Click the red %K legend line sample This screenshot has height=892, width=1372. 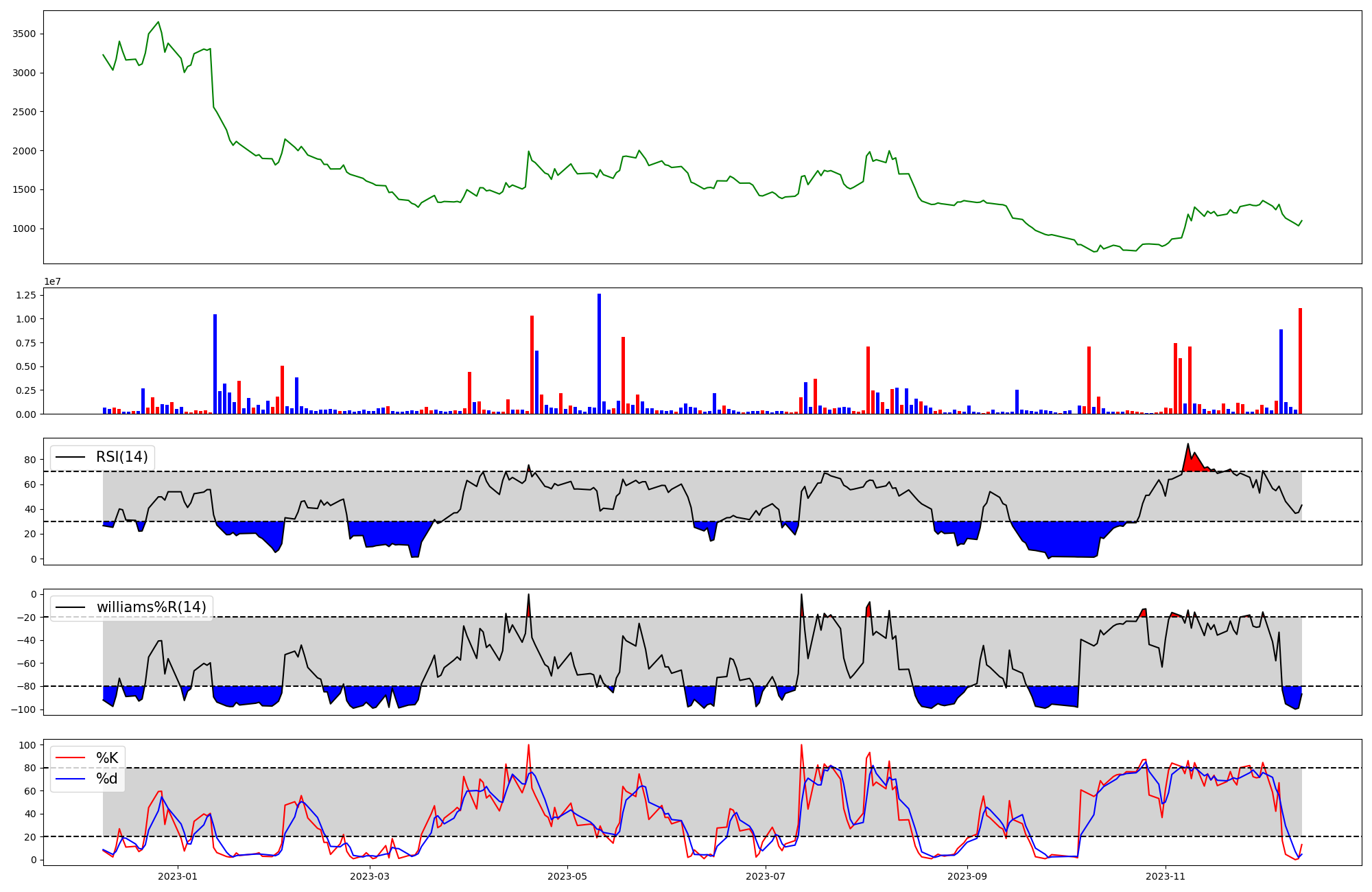pos(71,758)
